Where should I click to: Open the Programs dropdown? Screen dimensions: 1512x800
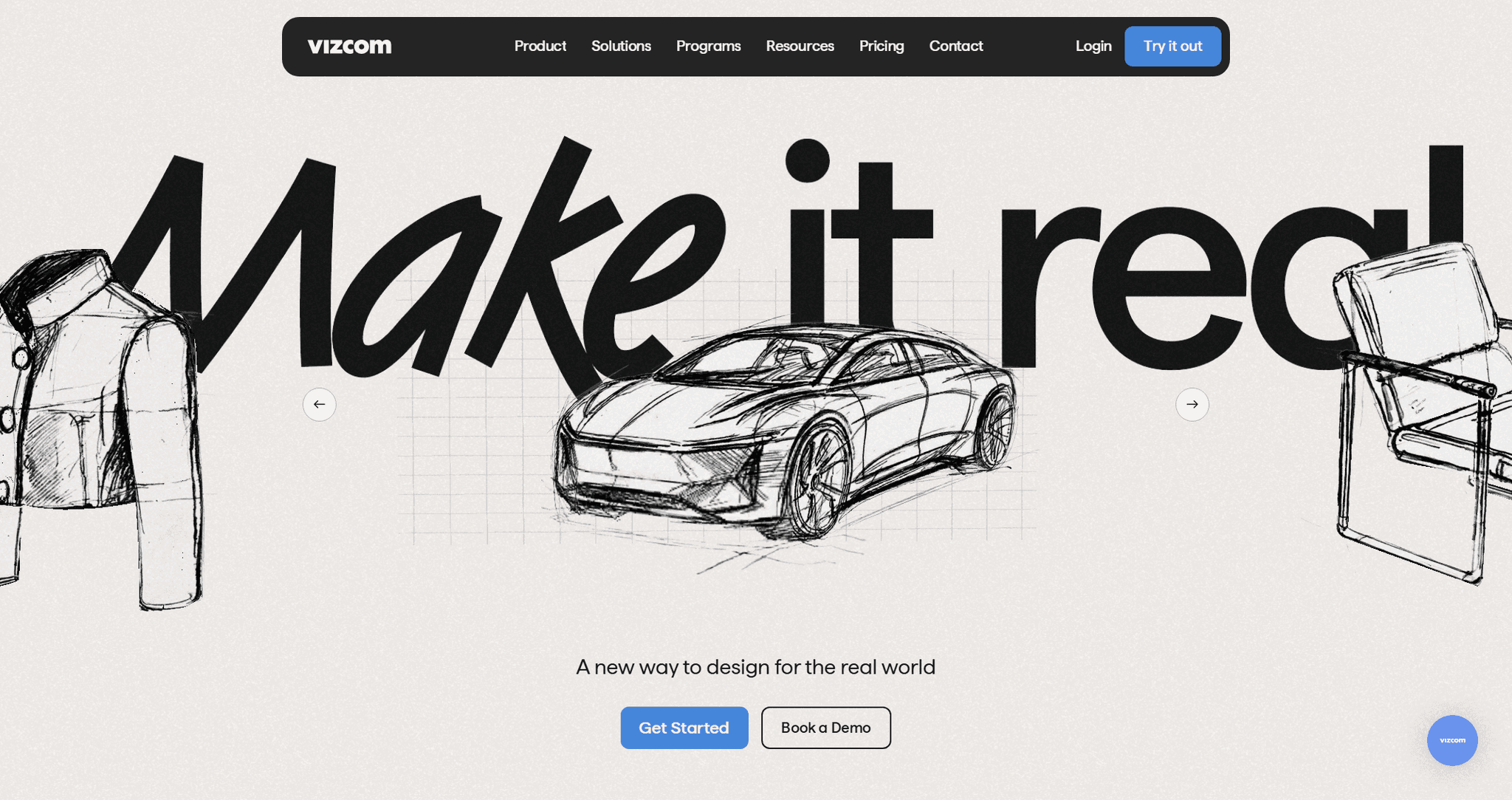click(x=708, y=46)
